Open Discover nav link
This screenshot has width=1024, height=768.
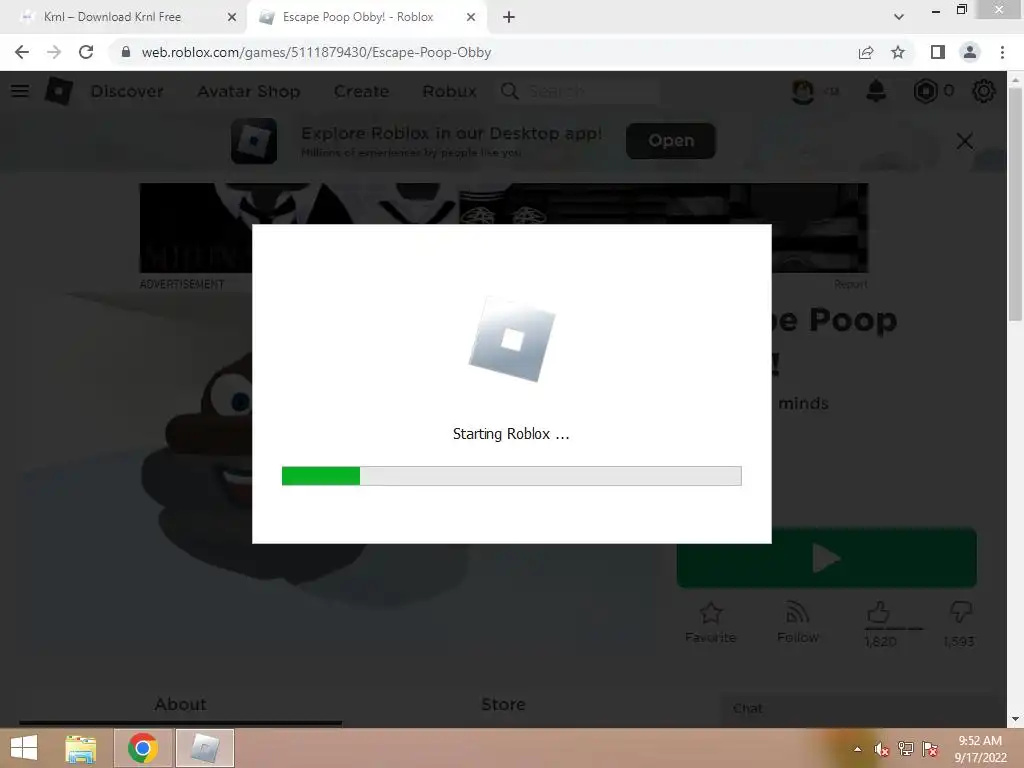(127, 91)
